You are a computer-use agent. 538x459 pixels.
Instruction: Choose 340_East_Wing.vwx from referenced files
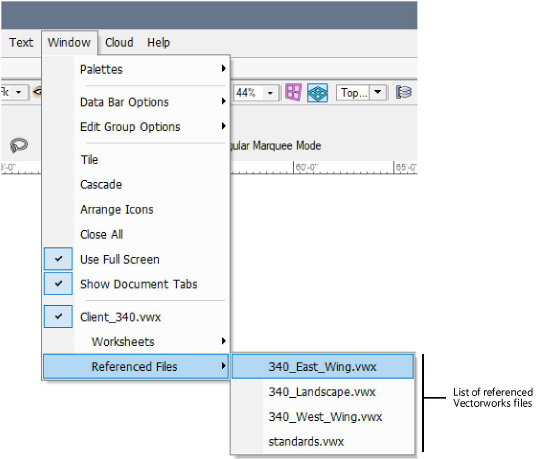pyautogui.click(x=323, y=366)
